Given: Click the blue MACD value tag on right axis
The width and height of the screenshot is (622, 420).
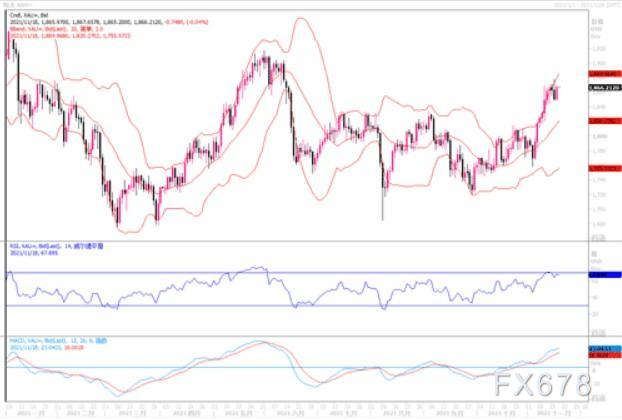Looking at the screenshot, I should click(x=605, y=349).
